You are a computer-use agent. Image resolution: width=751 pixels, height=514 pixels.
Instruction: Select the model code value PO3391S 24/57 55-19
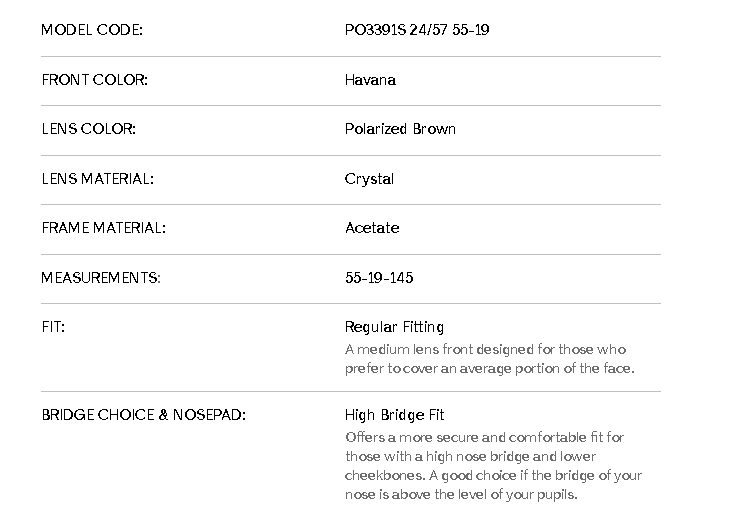(x=417, y=30)
